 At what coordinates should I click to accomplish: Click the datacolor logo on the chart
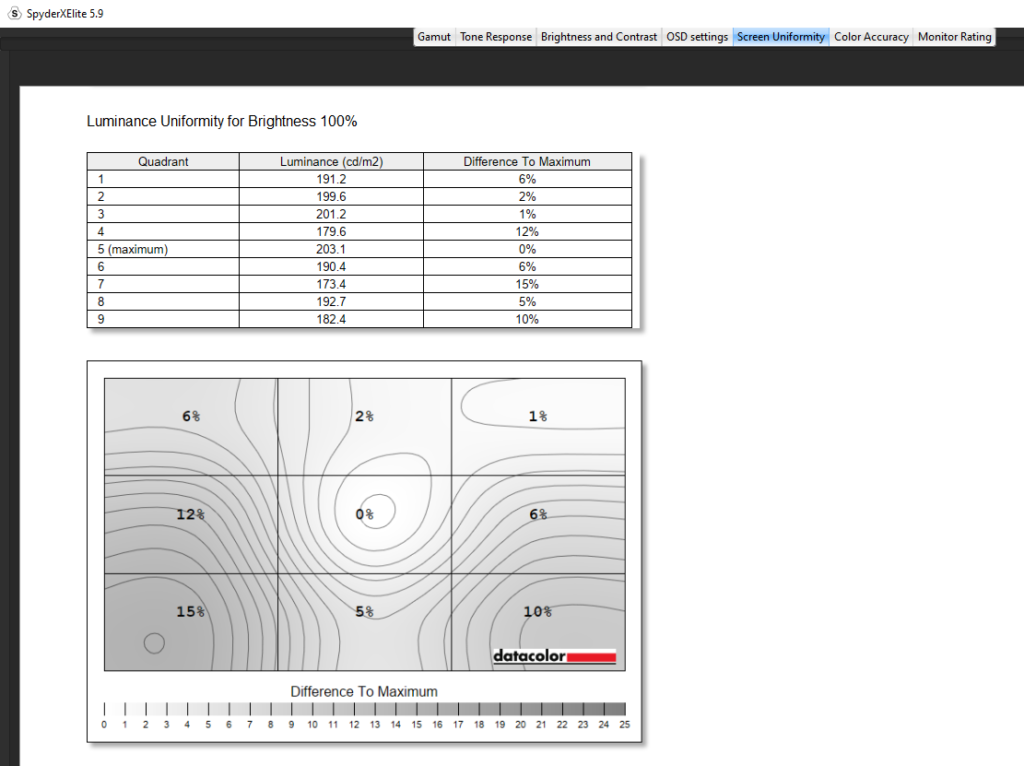coord(554,656)
